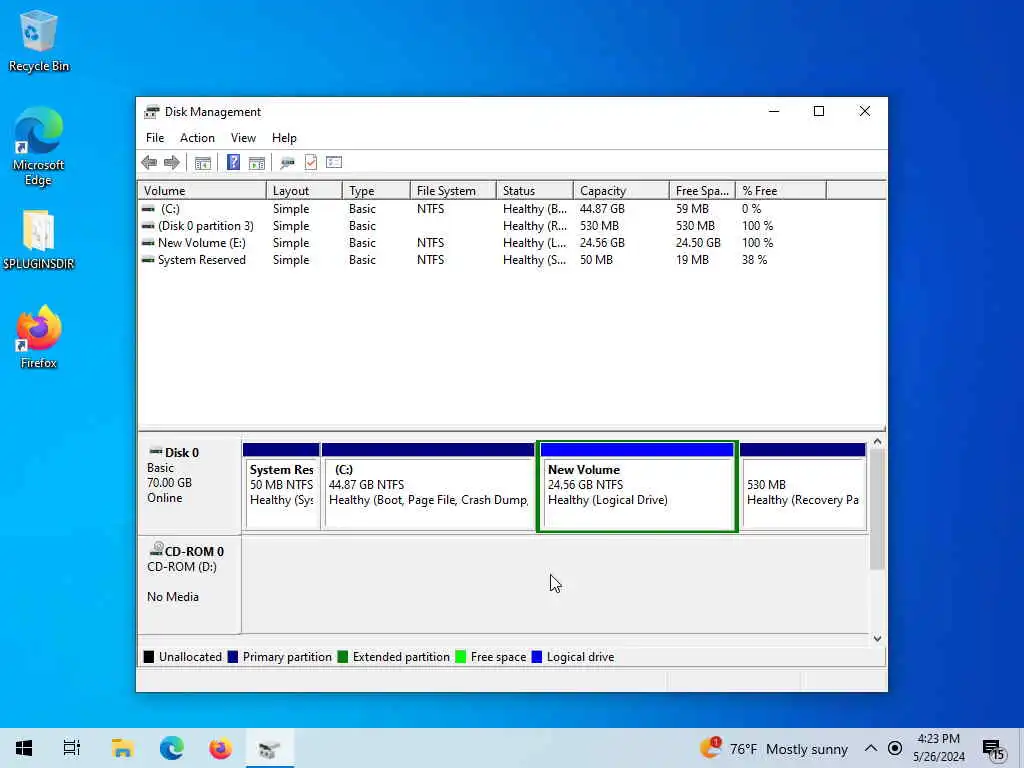Viewport: 1024px width, 768px height.
Task: Click the Extended partition green legend swatch
Action: (342, 657)
